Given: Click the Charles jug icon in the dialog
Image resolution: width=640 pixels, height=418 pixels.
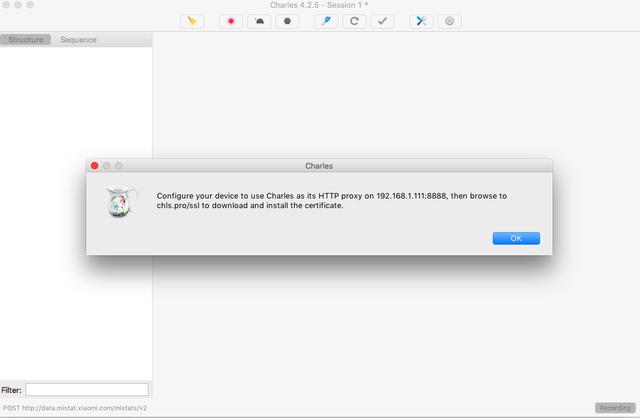Looking at the screenshot, I should click(x=121, y=201).
